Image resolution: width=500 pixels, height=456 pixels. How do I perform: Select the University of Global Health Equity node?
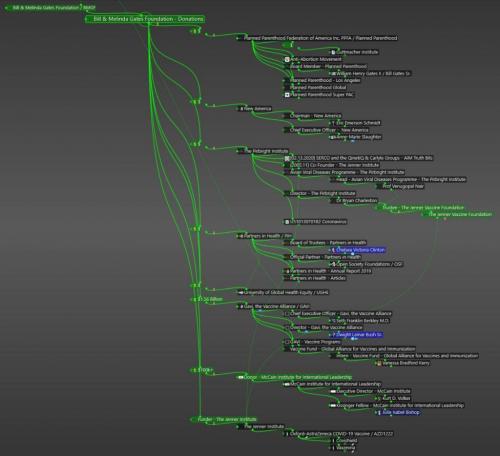pyautogui.click(x=283, y=293)
